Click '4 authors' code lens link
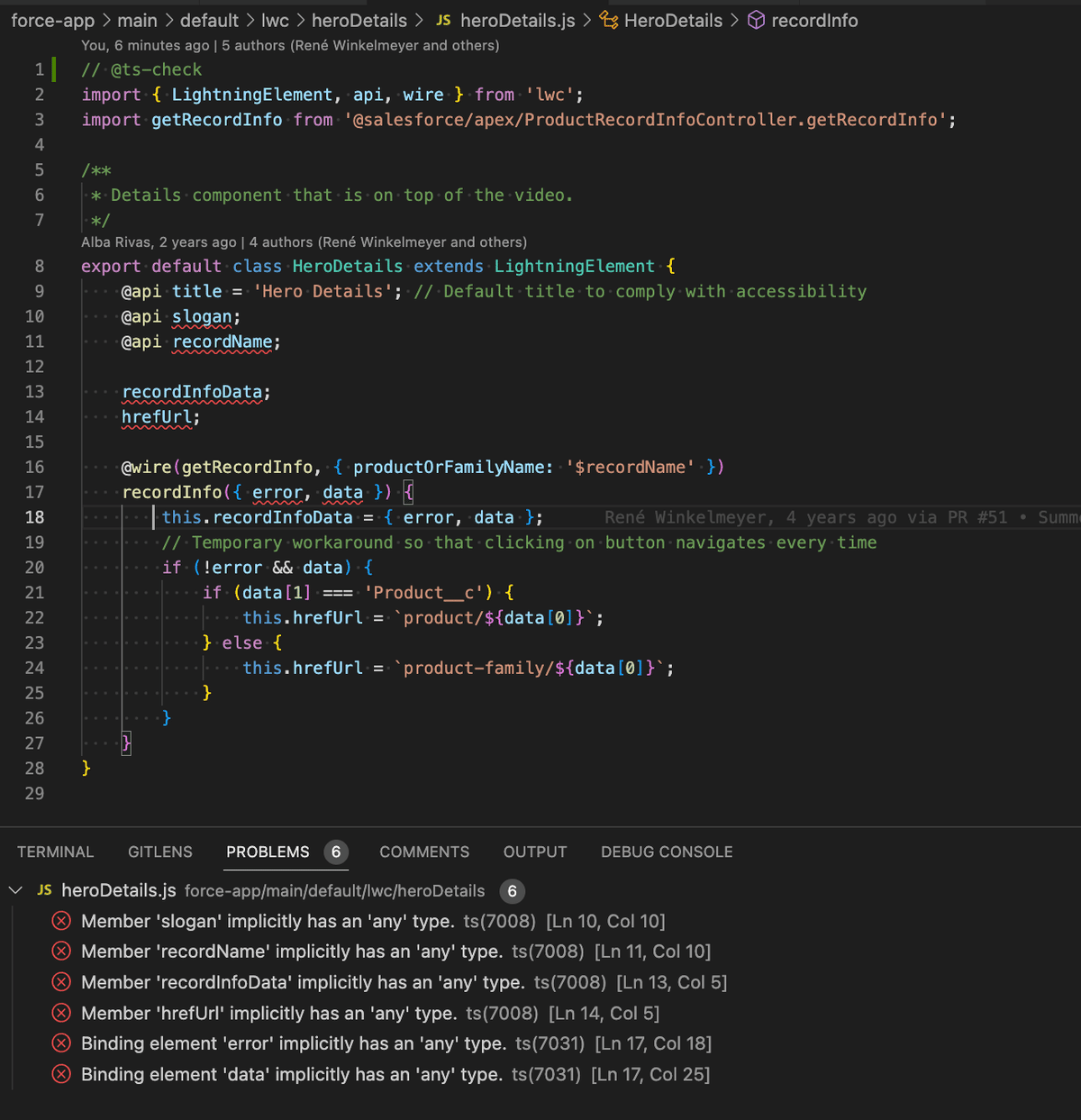This screenshot has width=1081, height=1120. pos(388,241)
